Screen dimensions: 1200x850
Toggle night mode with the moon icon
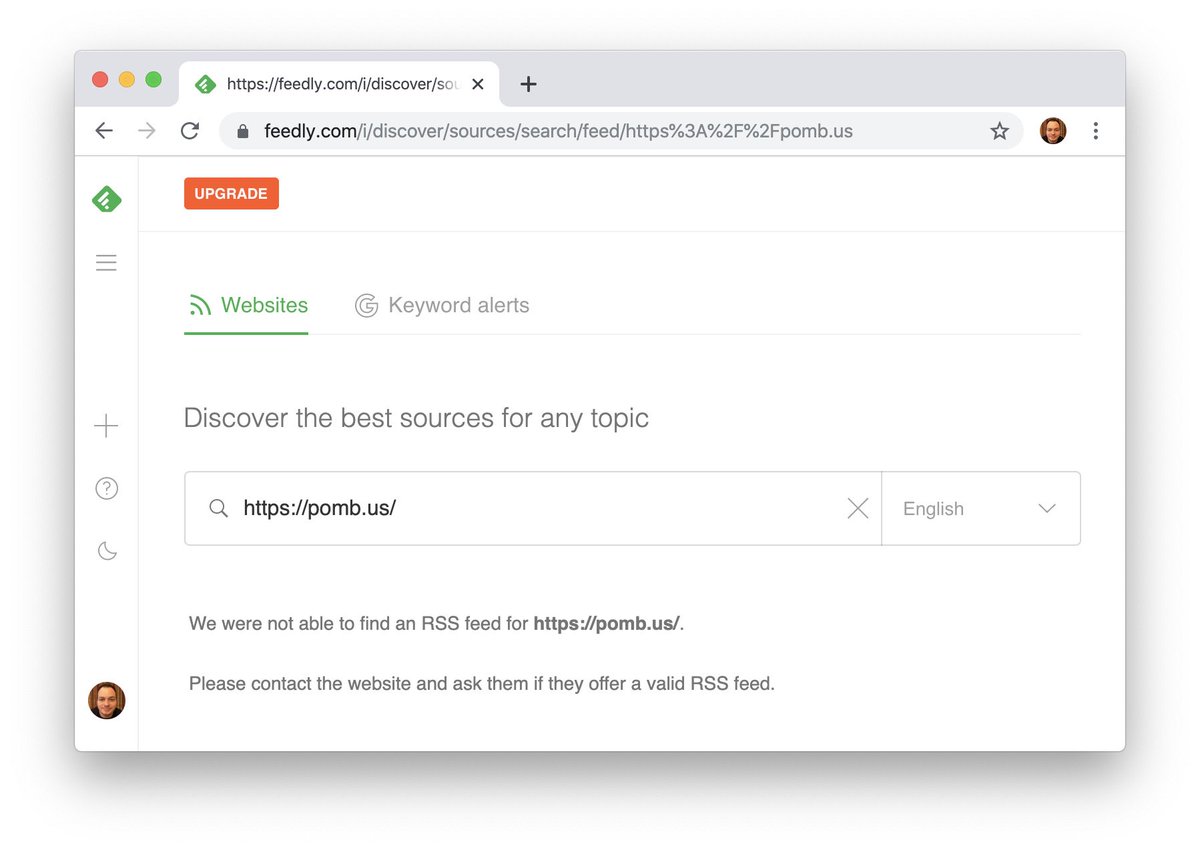point(106,550)
